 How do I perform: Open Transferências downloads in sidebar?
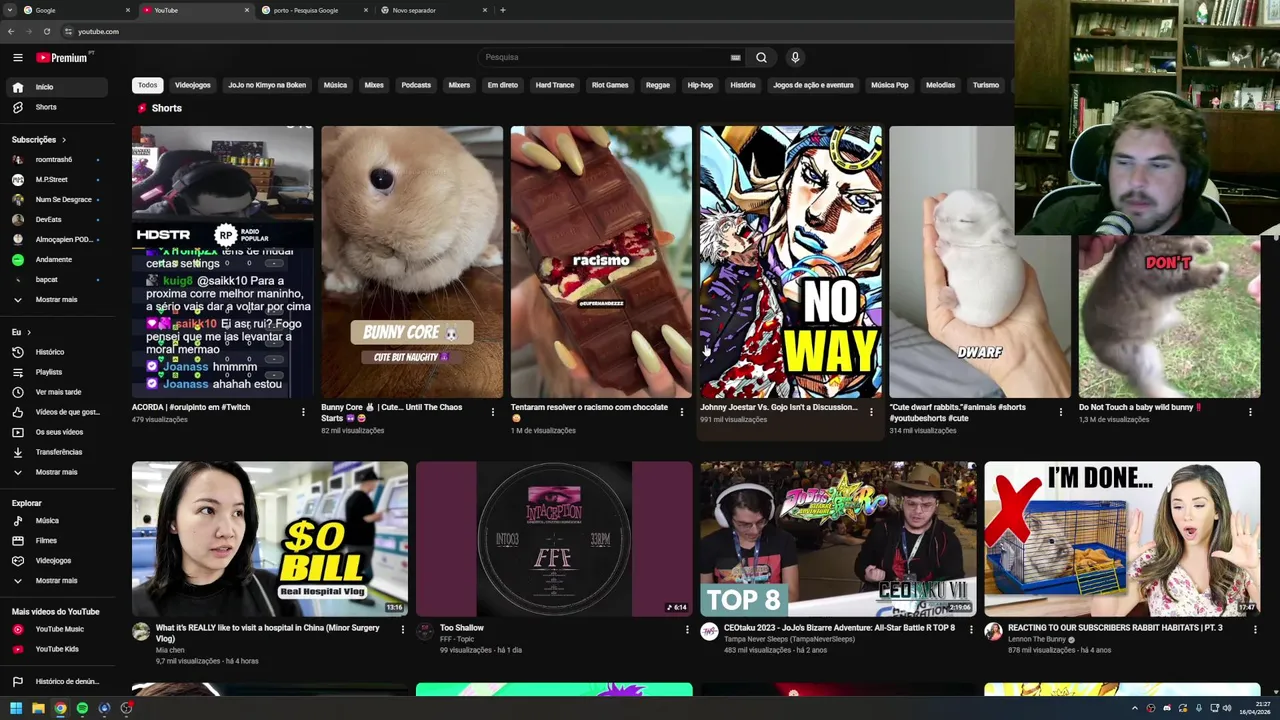[57, 452]
